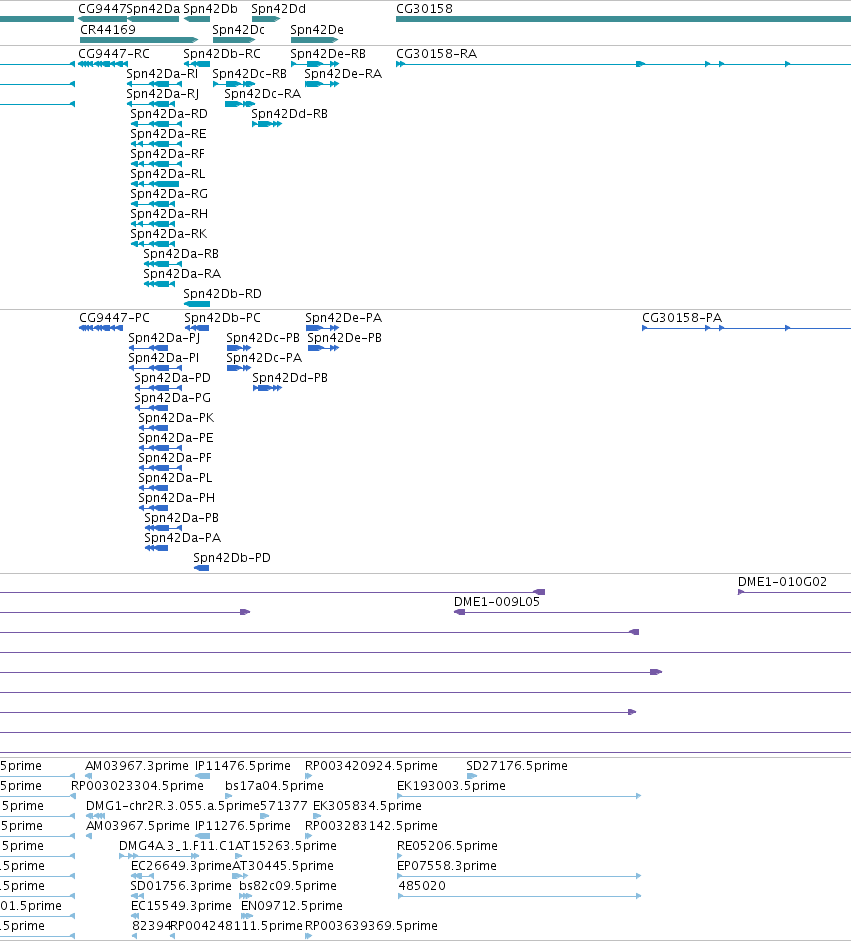Click EST RP003639369.5prime

click(x=371, y=925)
